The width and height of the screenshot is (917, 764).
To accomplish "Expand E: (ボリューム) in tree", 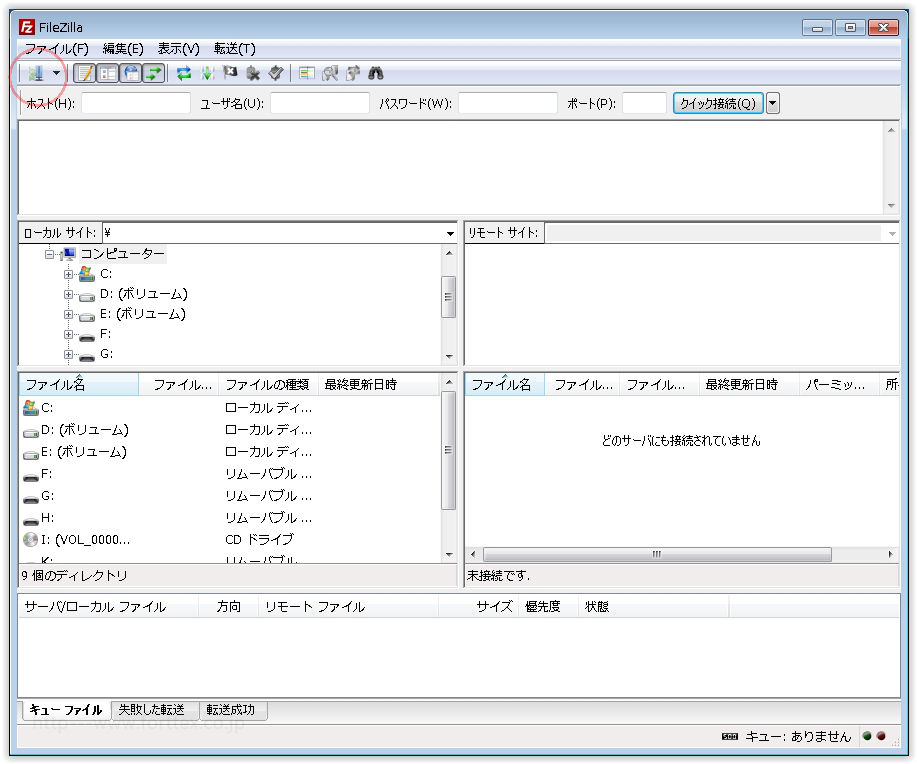I will 68,314.
